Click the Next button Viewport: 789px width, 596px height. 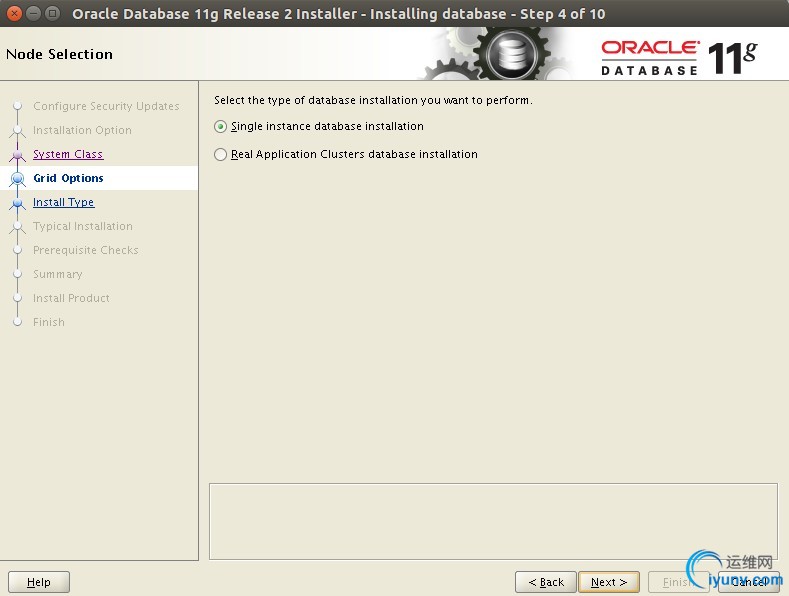tap(609, 582)
